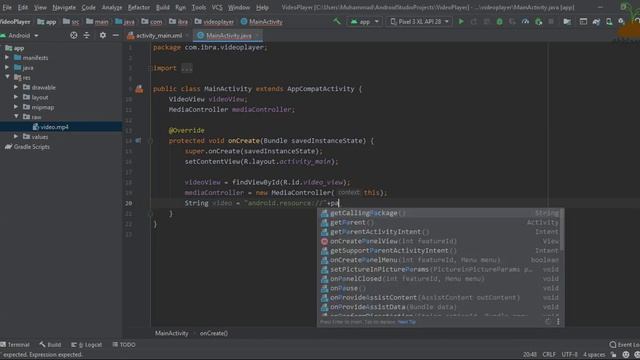Click the gutter icon beside class MainActivity
This screenshot has height=360, width=640.
click(139, 89)
